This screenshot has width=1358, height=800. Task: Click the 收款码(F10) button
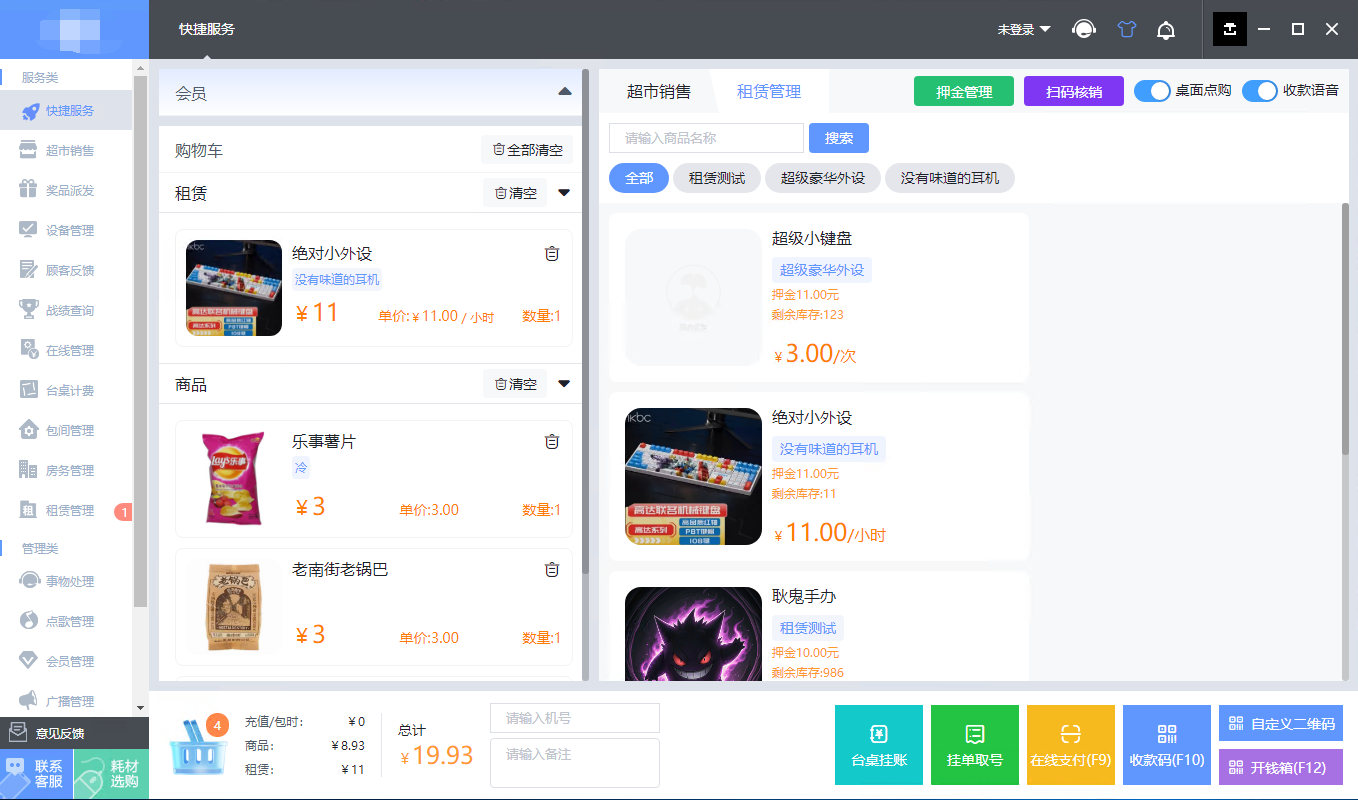click(x=1167, y=746)
